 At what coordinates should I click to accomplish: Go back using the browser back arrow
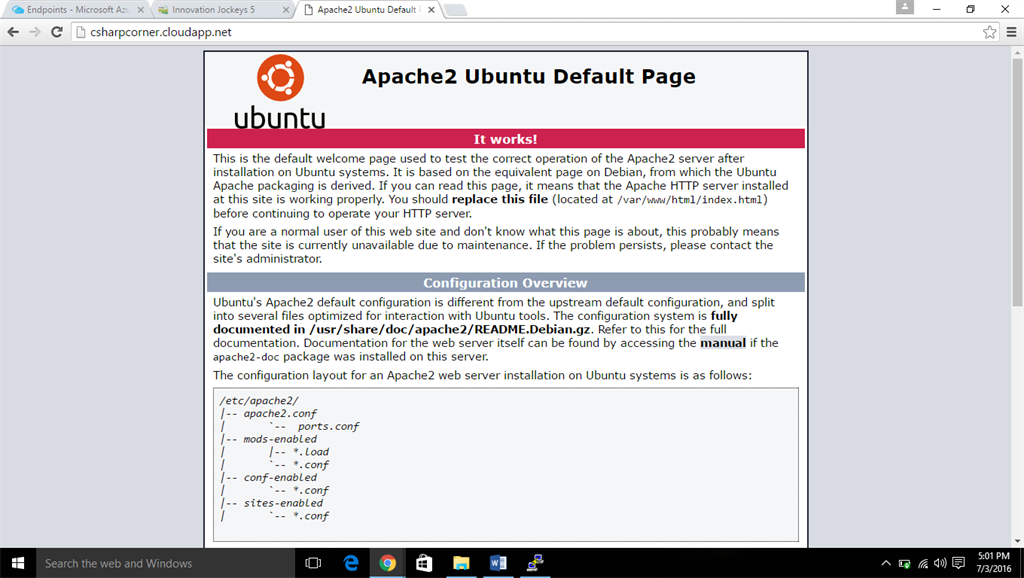point(13,32)
